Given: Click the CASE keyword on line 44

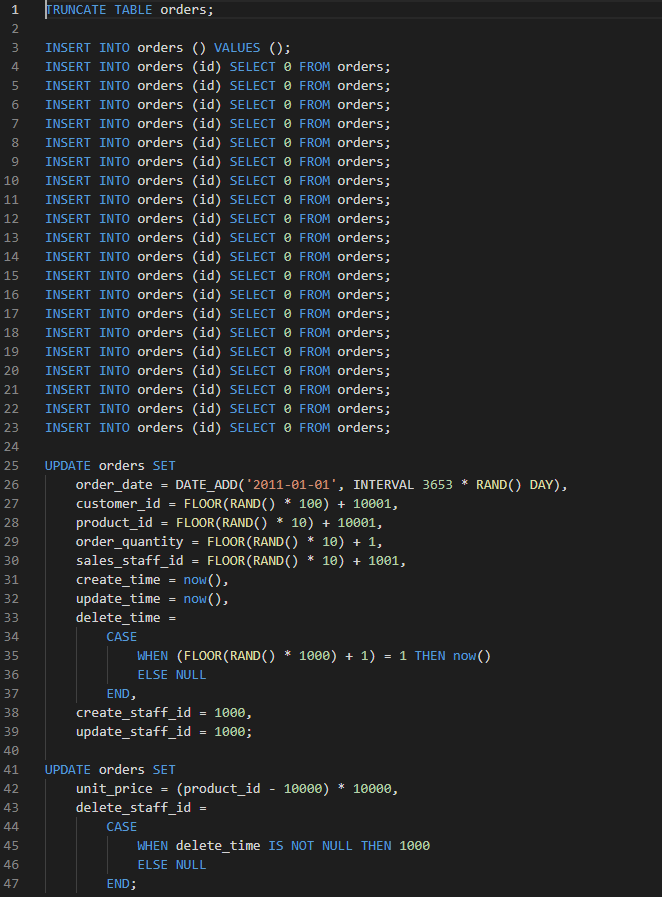Looking at the screenshot, I should [122, 826].
